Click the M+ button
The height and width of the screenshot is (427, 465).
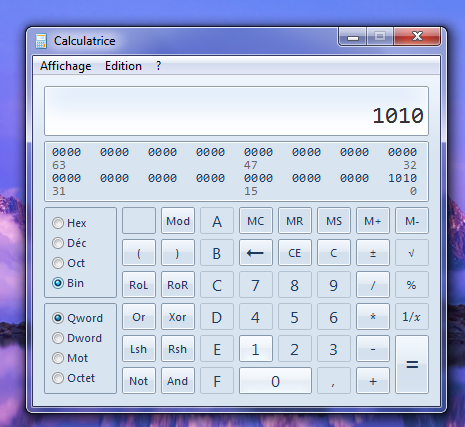[x=373, y=221]
